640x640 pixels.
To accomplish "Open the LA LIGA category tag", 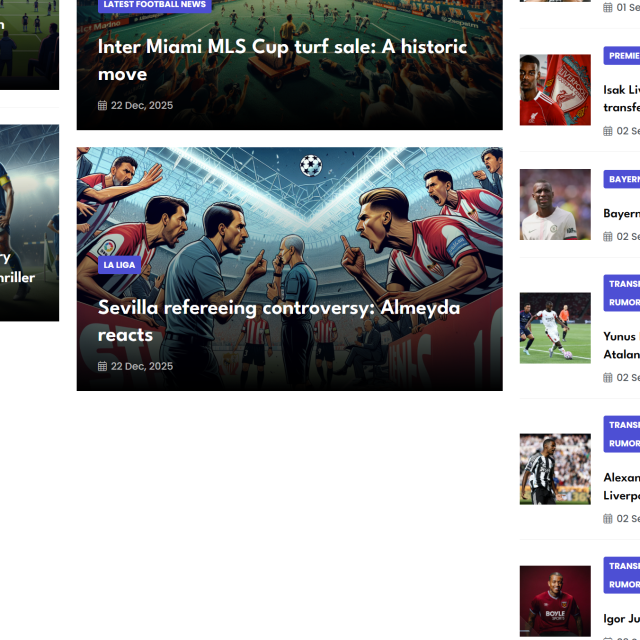I will tap(119, 265).
